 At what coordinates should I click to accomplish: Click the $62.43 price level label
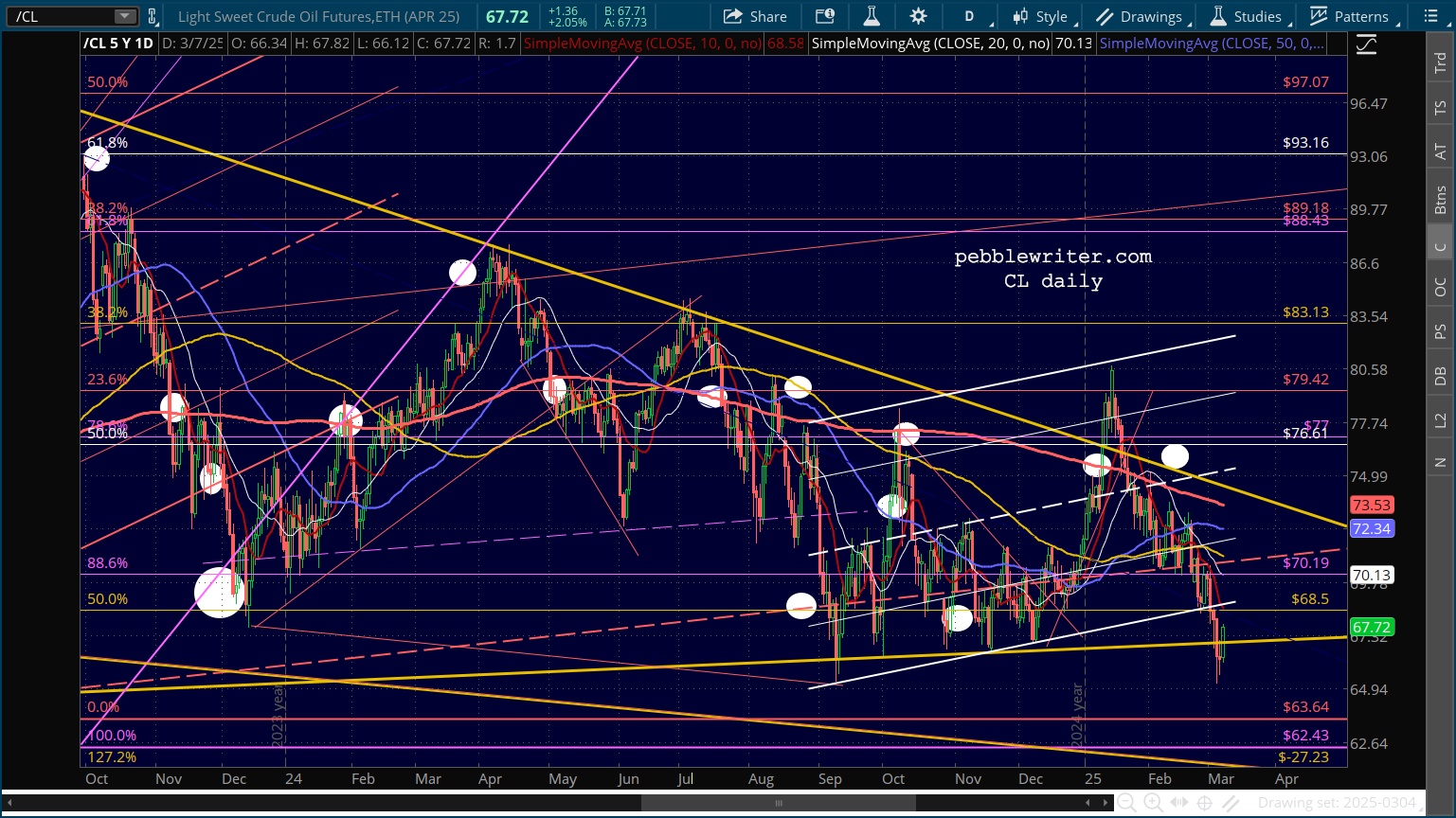1305,736
